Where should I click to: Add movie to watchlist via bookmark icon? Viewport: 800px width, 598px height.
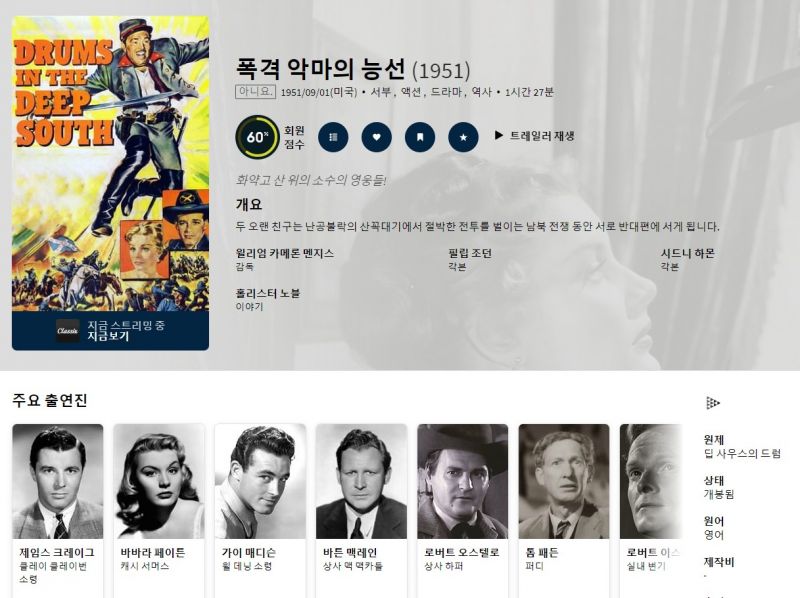point(420,137)
